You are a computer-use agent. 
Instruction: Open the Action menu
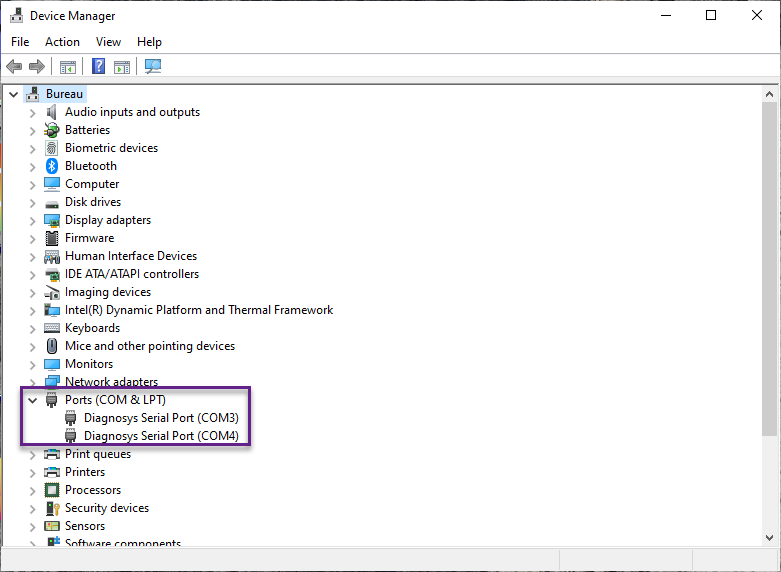coord(62,42)
